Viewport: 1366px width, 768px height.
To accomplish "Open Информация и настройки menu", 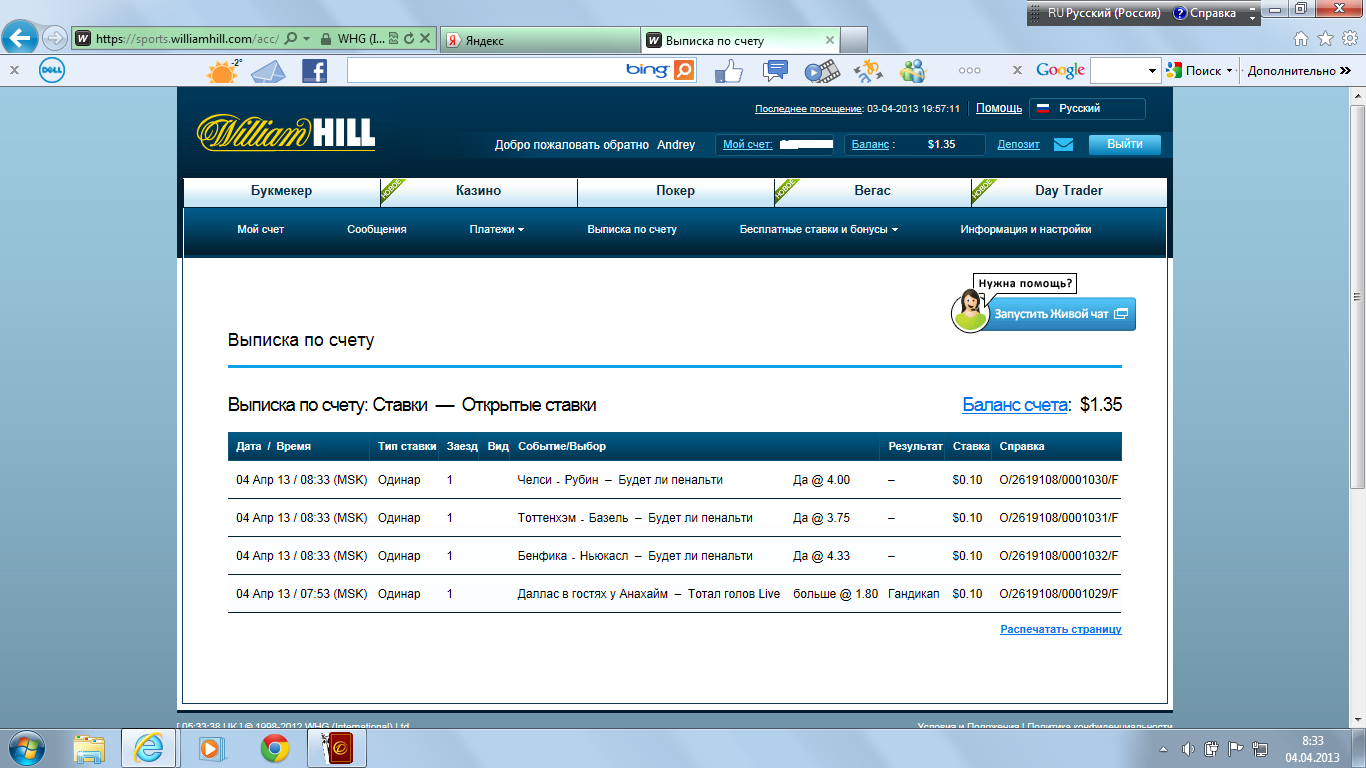I will [x=1026, y=229].
